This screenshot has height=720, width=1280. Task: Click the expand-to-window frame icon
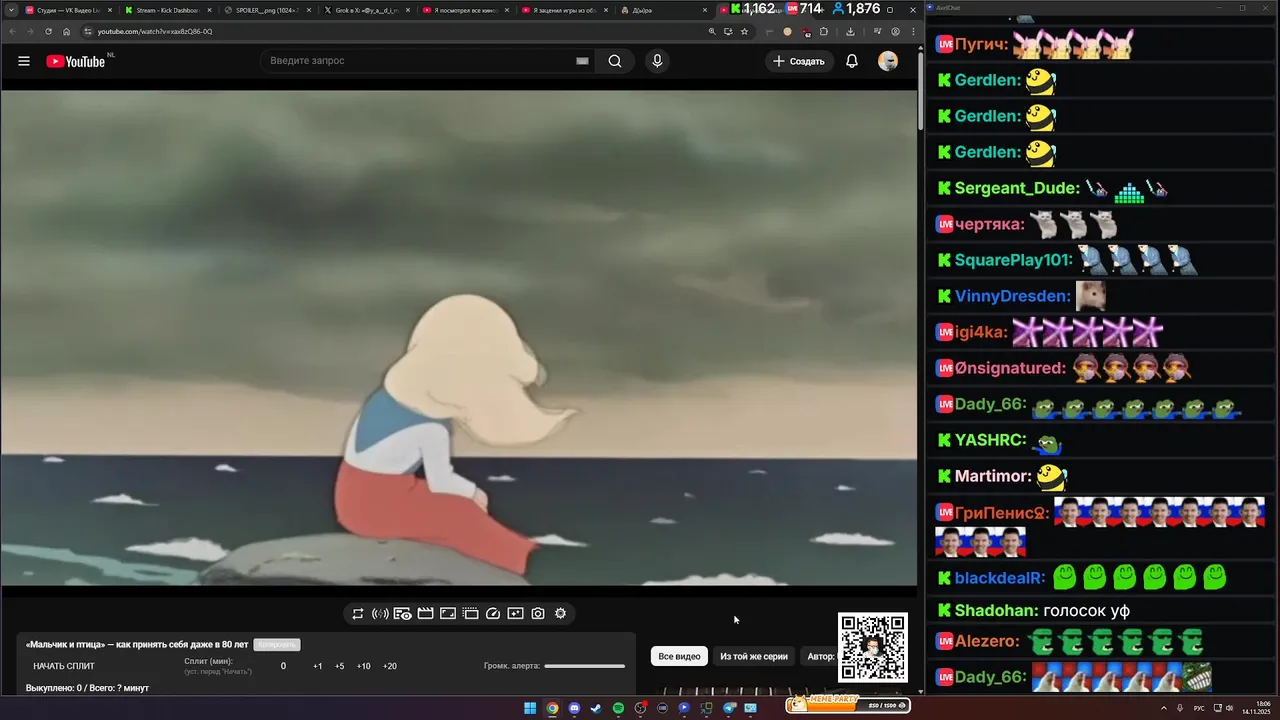448,613
